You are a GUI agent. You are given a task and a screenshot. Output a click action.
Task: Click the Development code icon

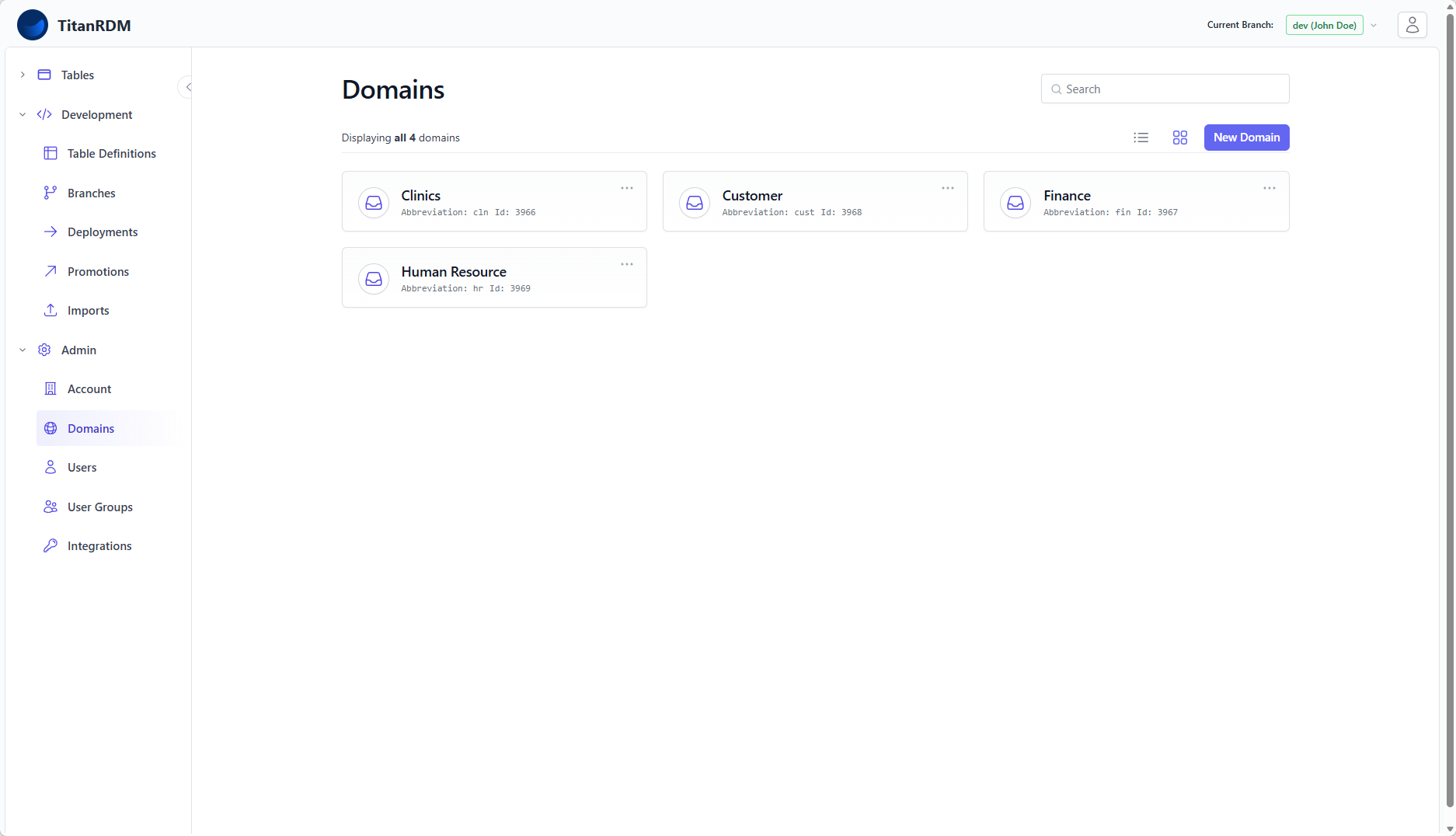44,114
